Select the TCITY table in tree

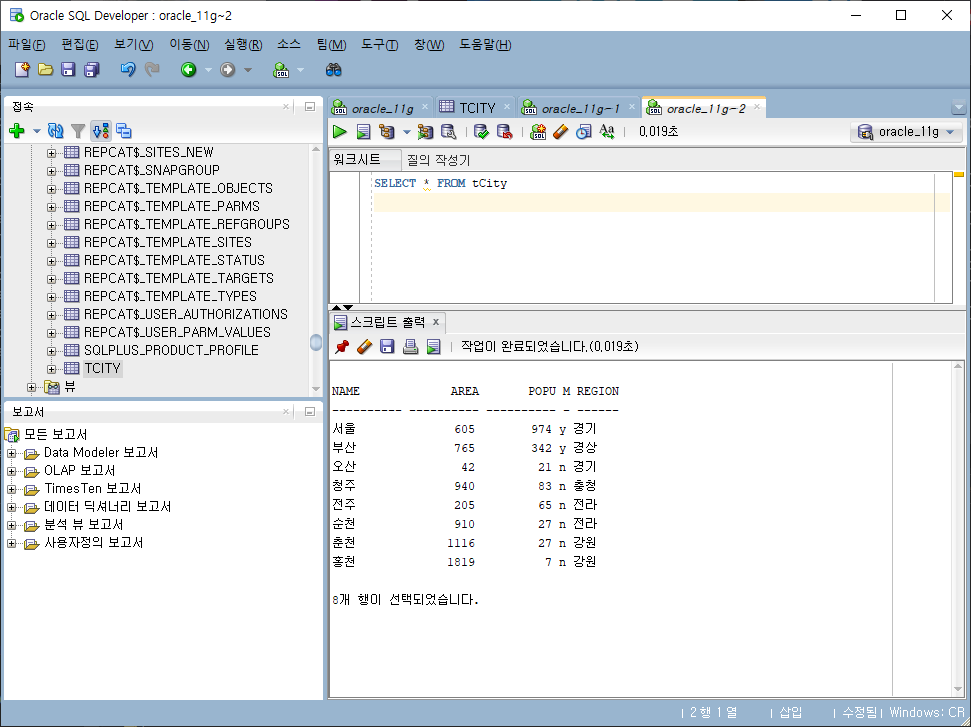(x=102, y=368)
